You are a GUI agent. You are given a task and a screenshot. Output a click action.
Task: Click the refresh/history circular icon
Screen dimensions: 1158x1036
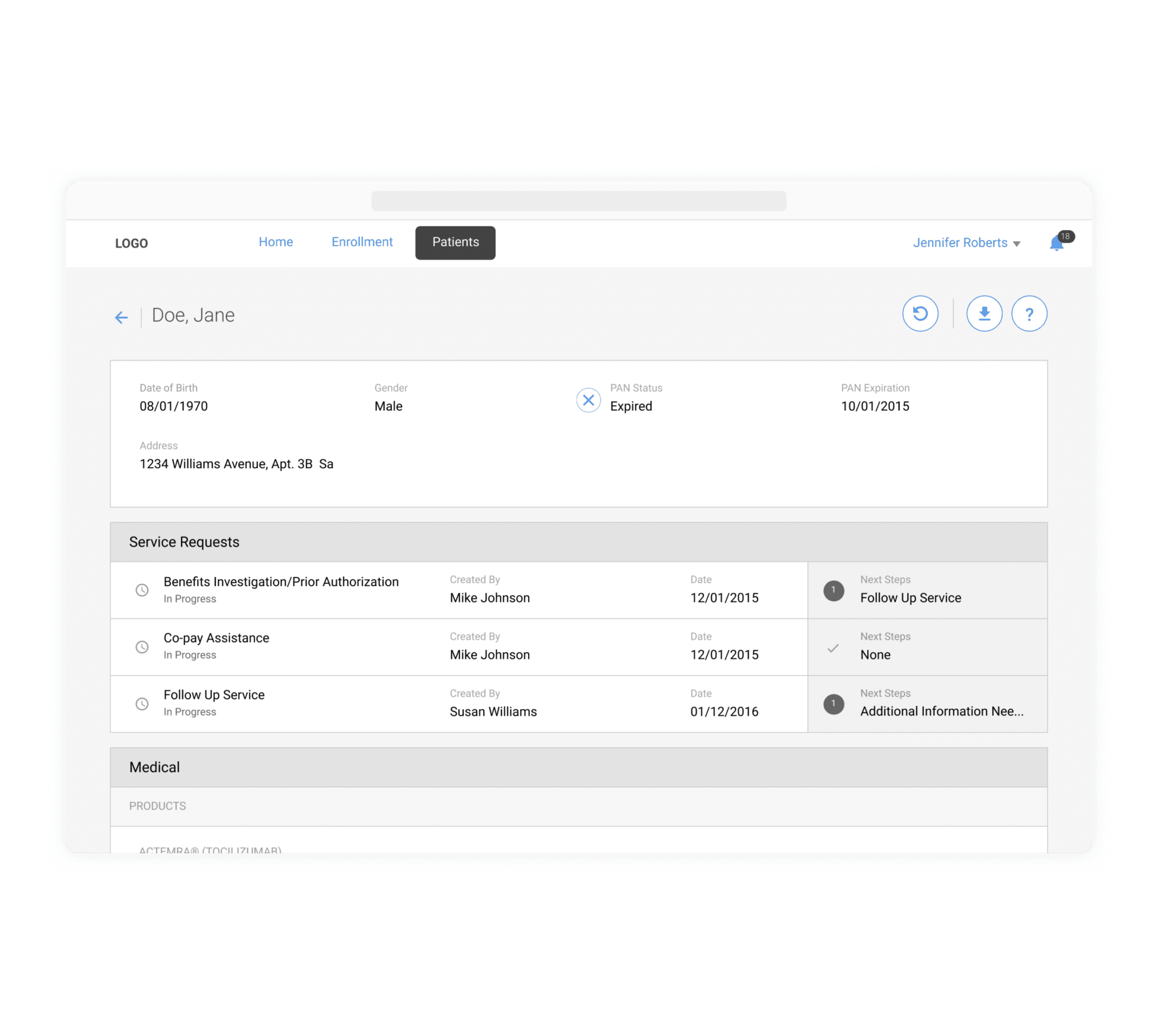[x=920, y=314]
